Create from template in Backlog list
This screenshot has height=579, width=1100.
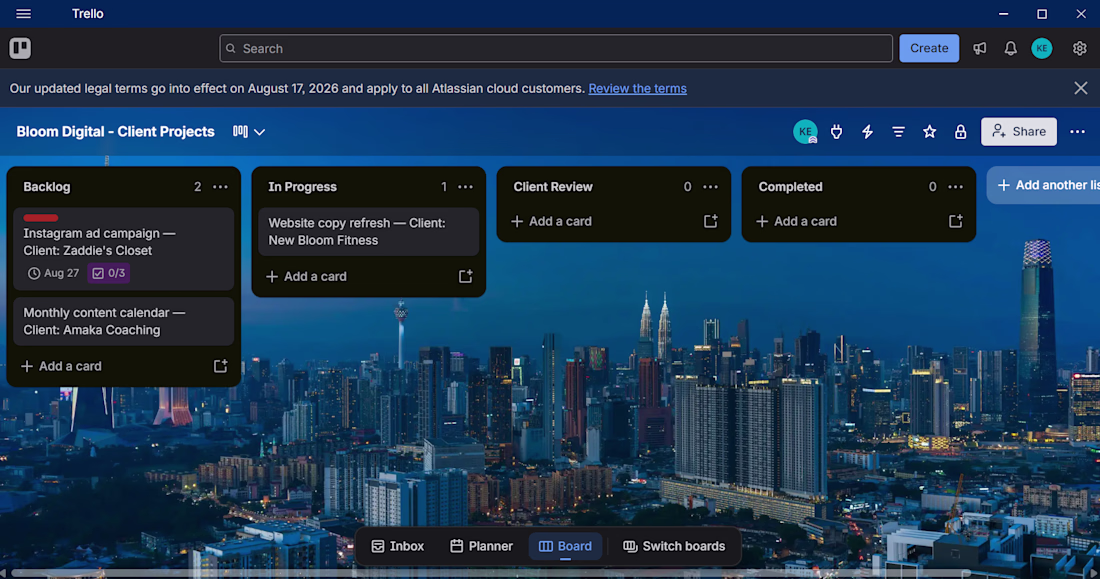tap(220, 366)
